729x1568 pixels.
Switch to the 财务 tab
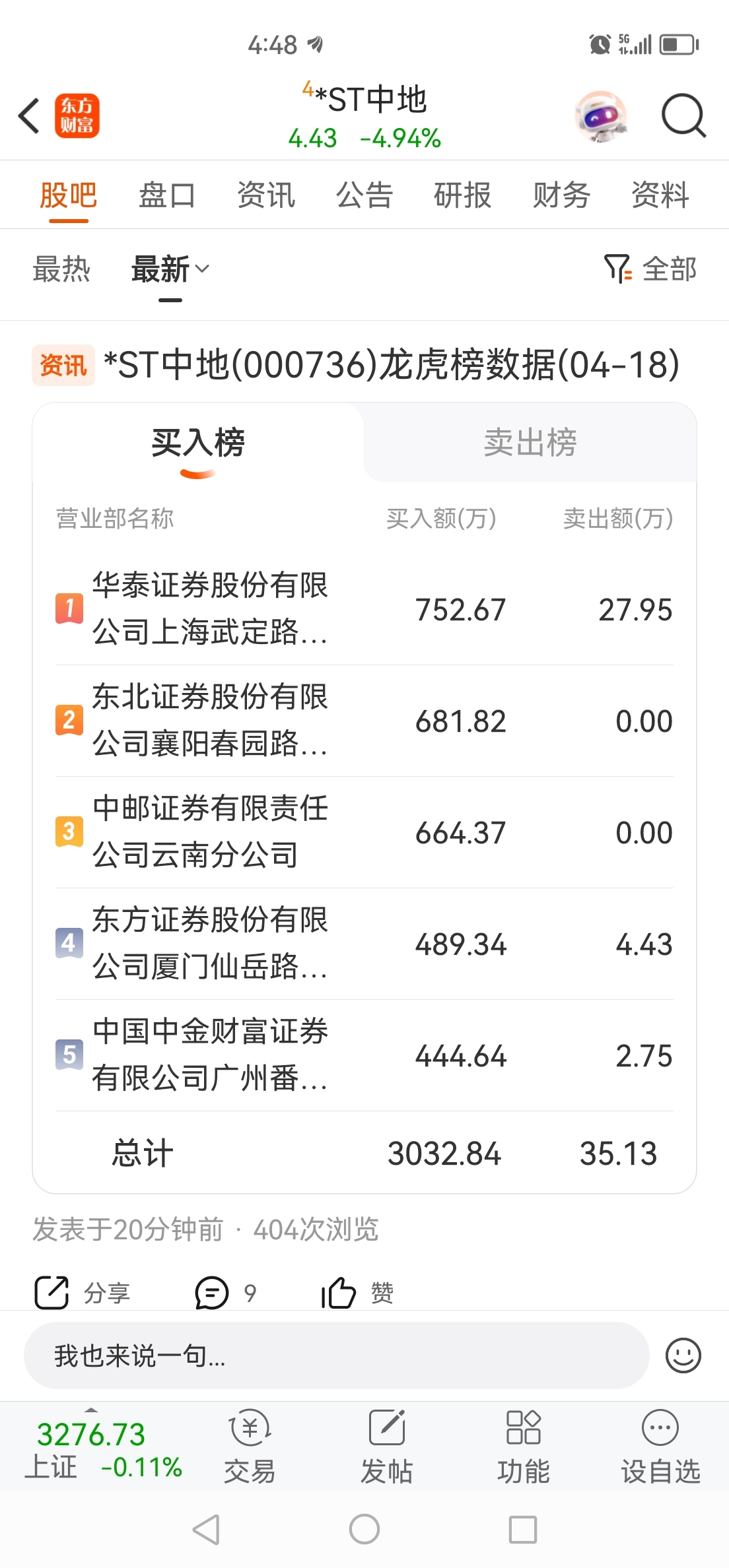click(x=561, y=195)
